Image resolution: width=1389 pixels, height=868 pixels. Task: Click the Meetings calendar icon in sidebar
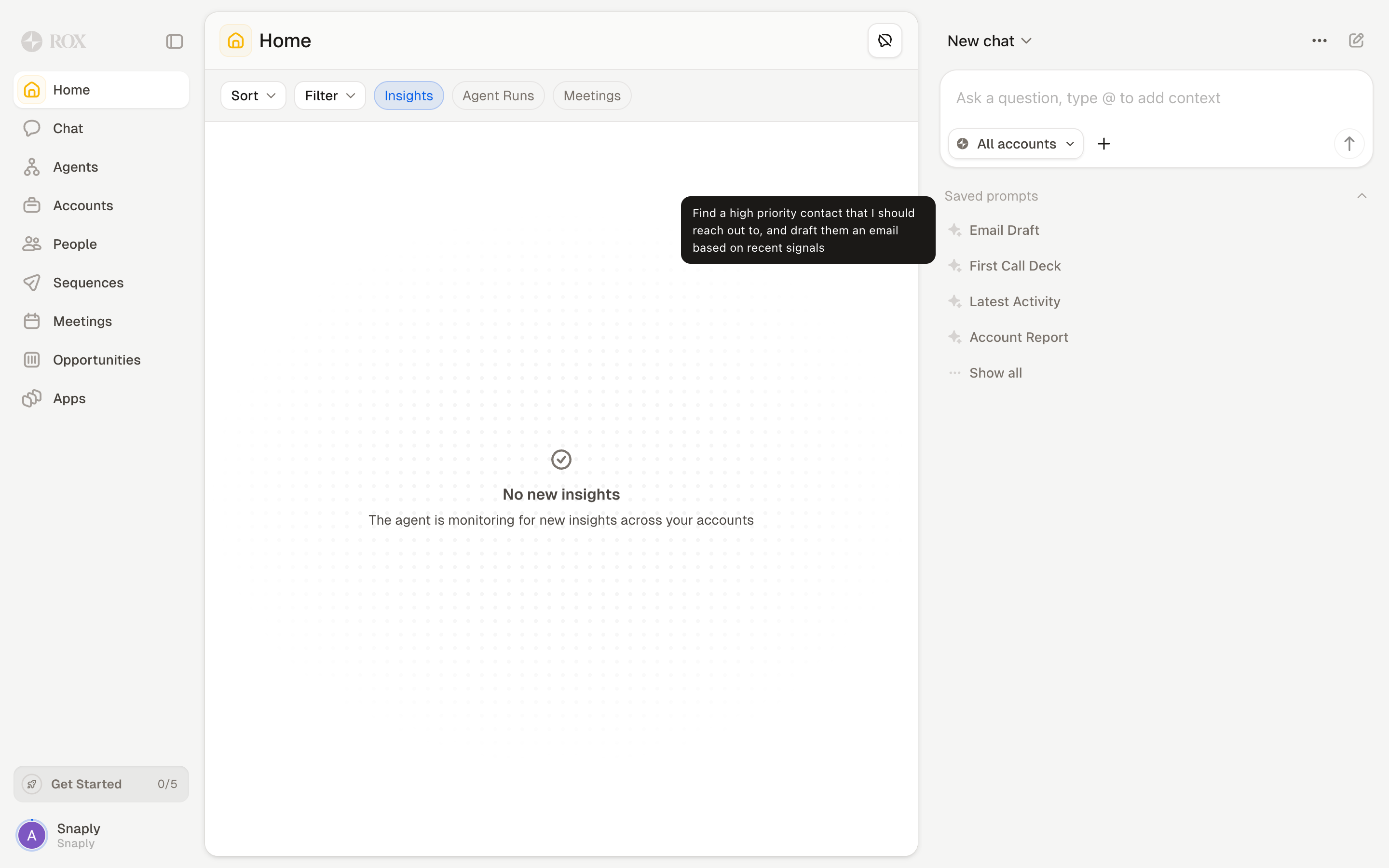[x=32, y=321]
